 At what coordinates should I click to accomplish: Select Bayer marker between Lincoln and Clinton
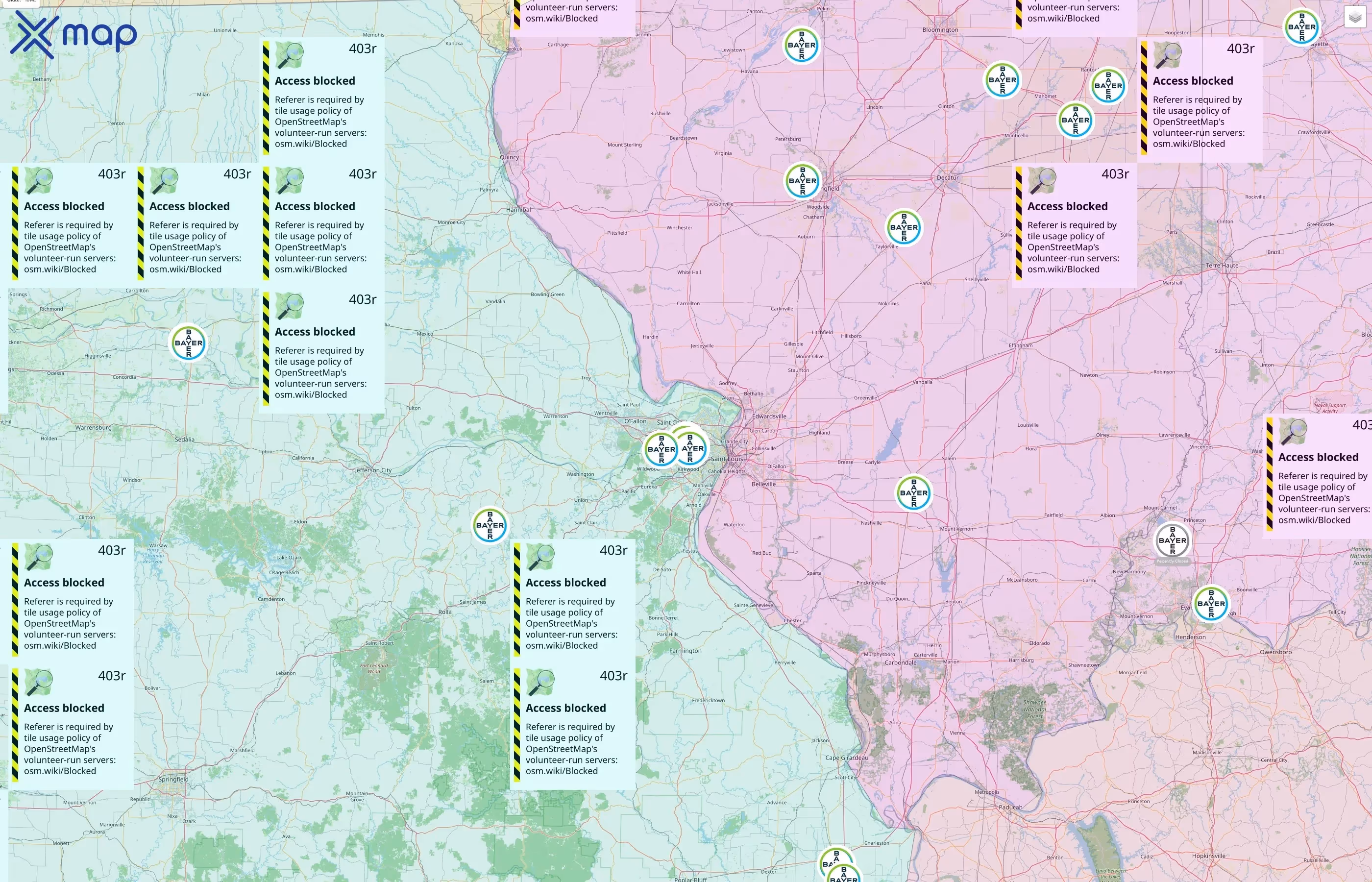[x=1002, y=80]
